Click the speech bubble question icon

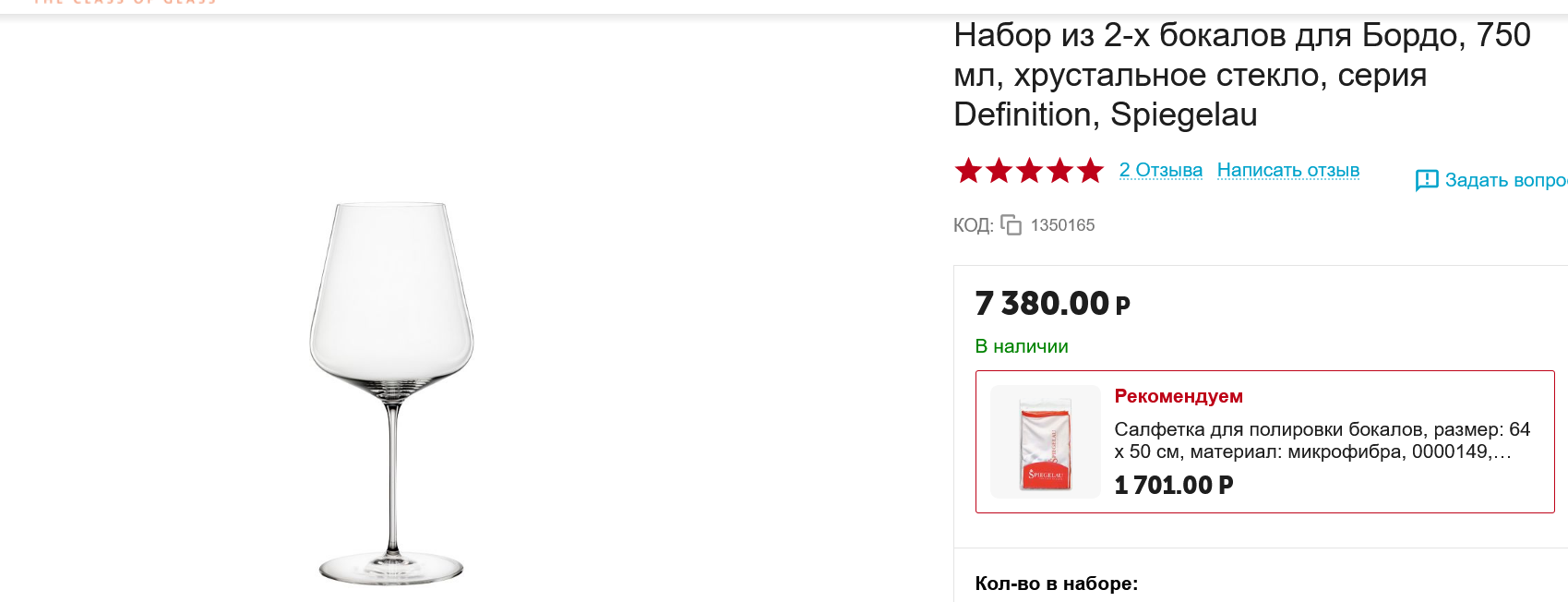pos(1427,180)
